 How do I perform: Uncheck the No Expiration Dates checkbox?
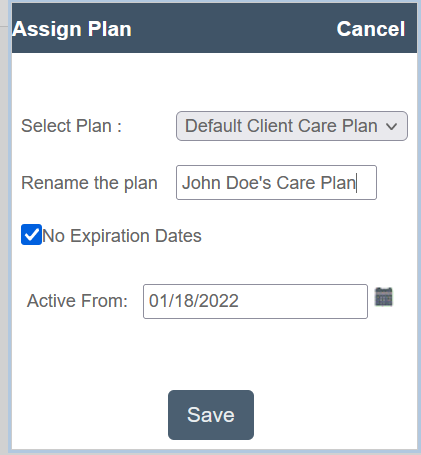[31, 235]
